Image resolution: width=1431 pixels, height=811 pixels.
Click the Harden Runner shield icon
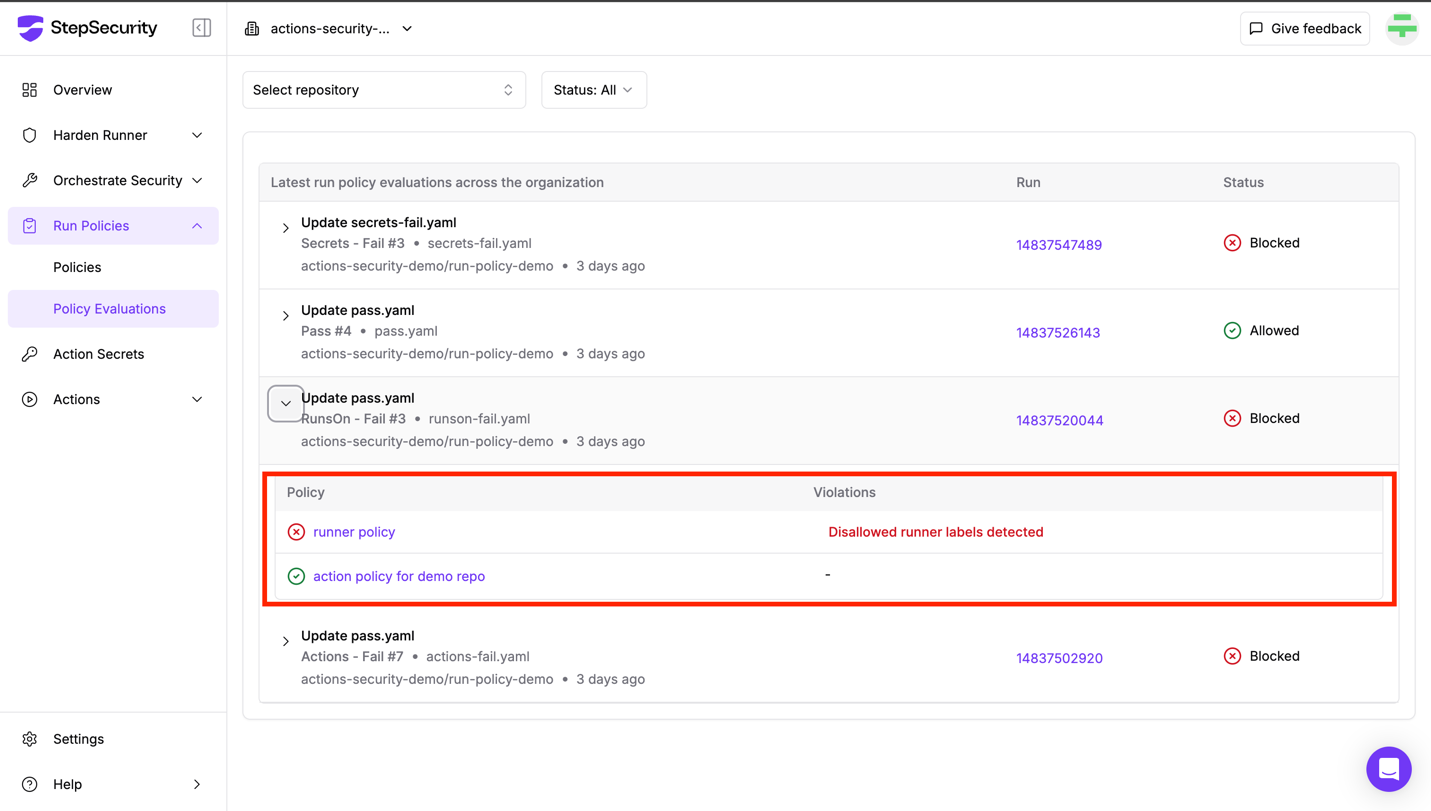[x=30, y=135]
